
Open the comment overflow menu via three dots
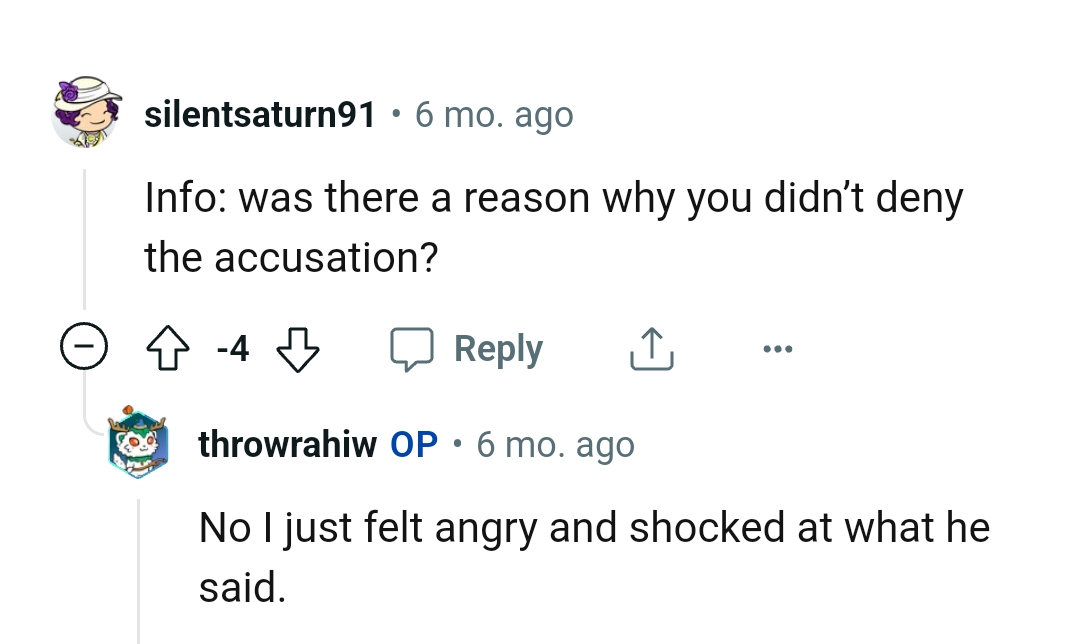(x=778, y=348)
